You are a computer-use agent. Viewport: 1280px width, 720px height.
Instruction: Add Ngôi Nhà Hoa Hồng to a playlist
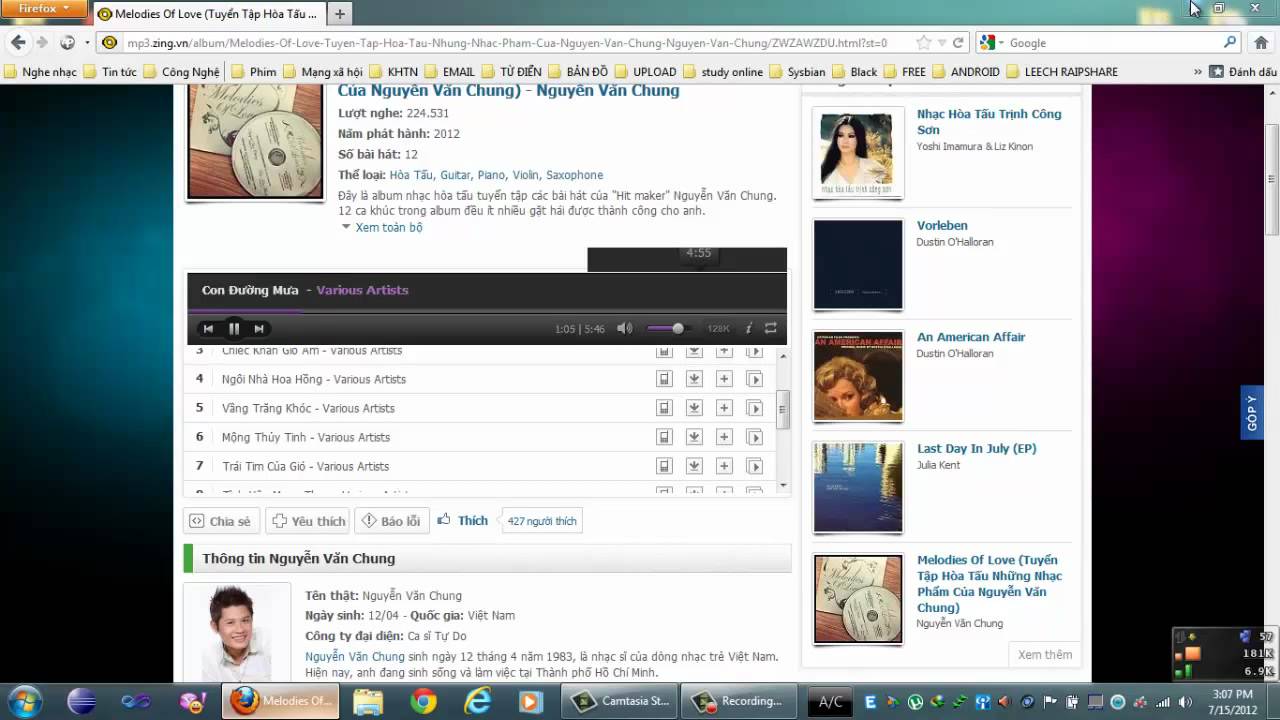pyautogui.click(x=724, y=379)
